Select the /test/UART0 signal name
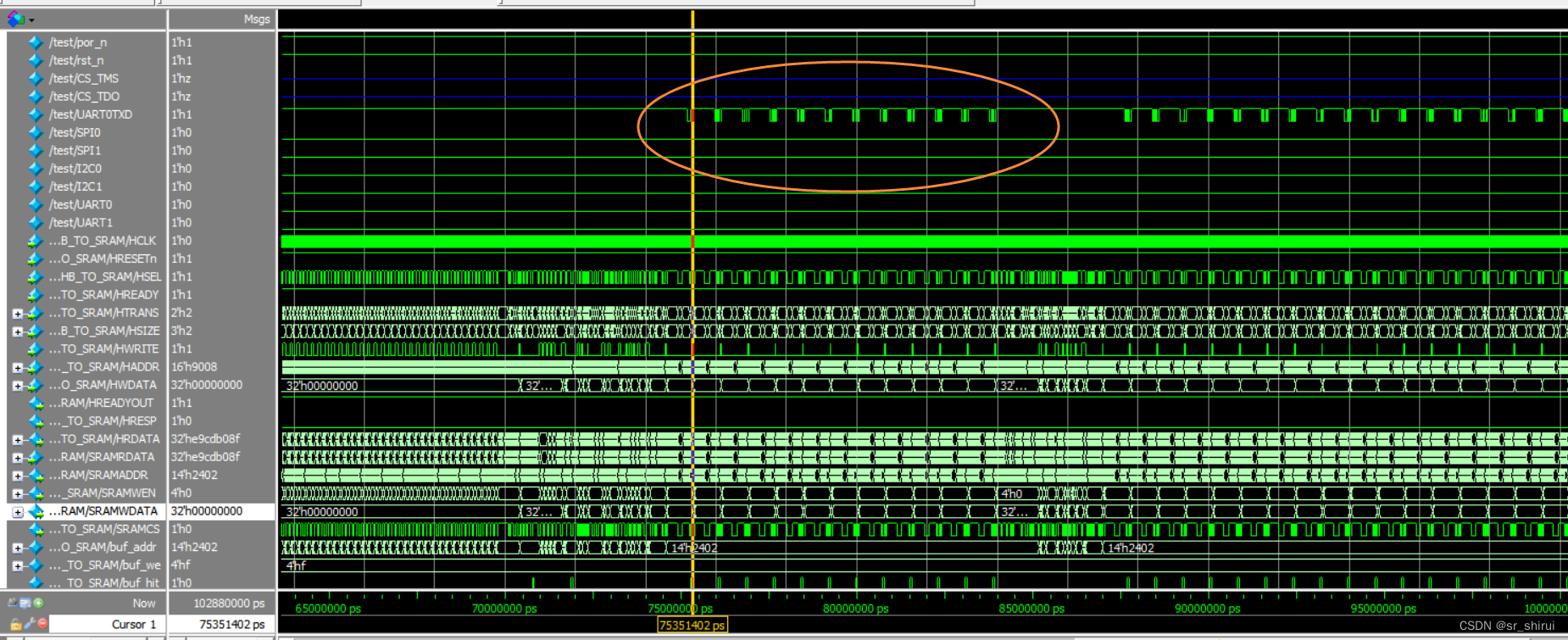This screenshot has height=640, width=1568. pos(81,204)
